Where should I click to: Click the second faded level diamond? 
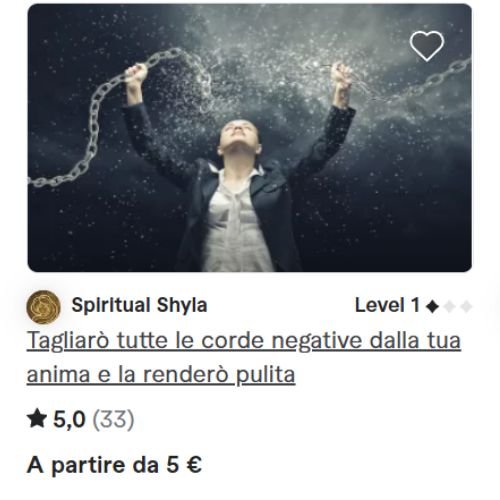449,307
